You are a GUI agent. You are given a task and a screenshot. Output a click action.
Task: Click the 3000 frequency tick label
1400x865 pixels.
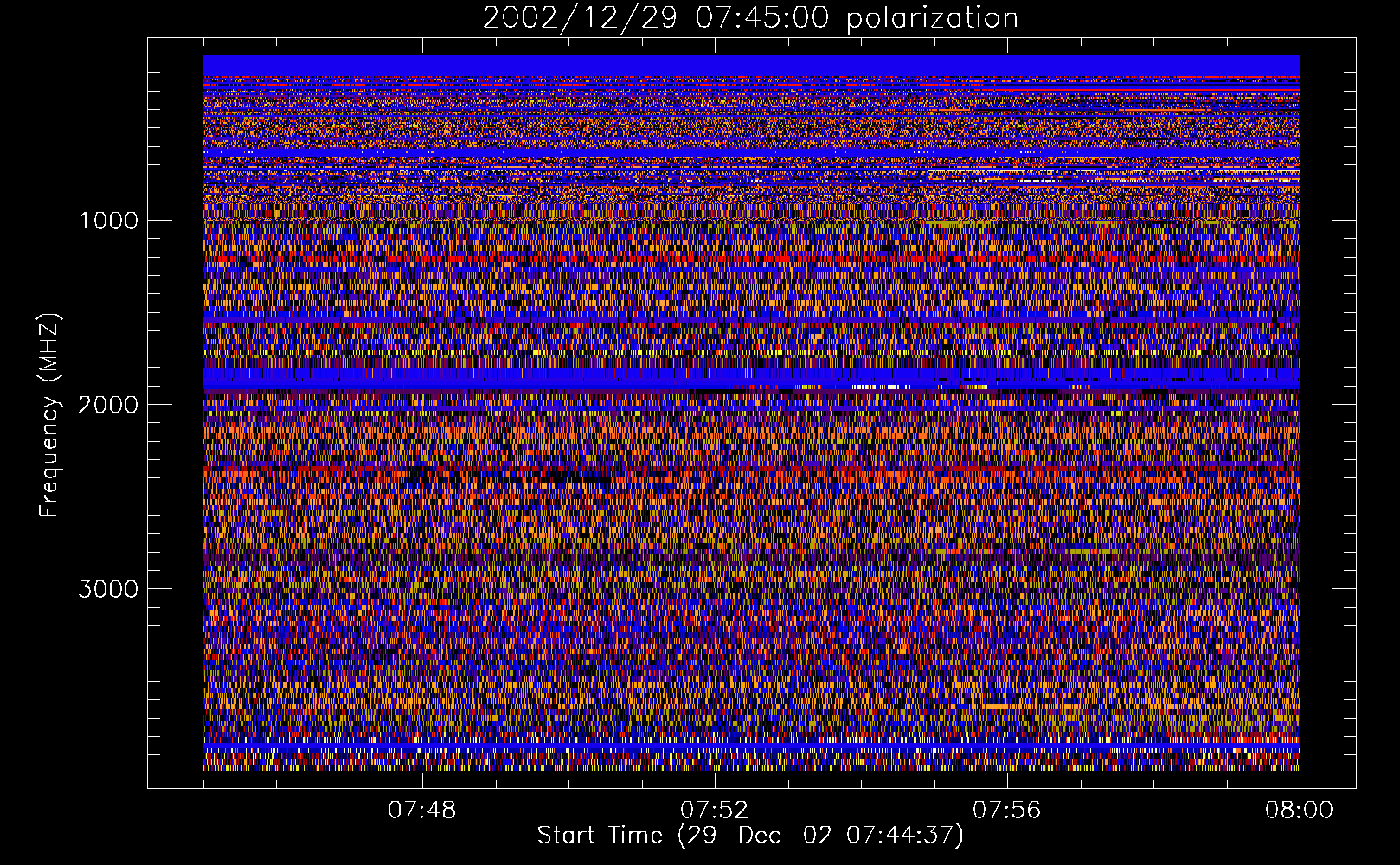click(108, 589)
